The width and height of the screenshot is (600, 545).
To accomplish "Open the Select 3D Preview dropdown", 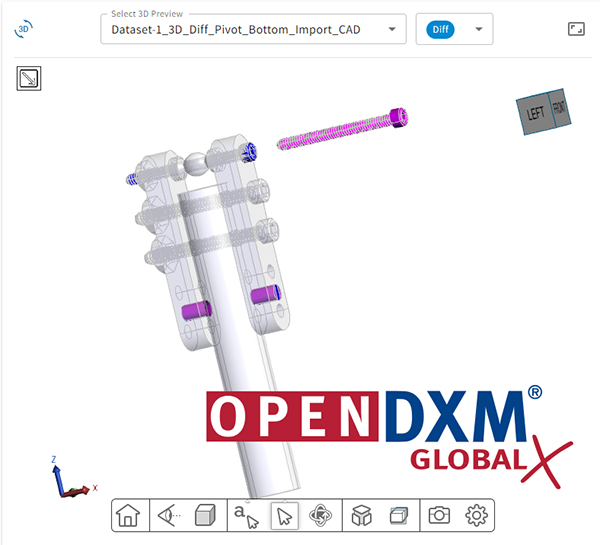I will tap(253, 29).
